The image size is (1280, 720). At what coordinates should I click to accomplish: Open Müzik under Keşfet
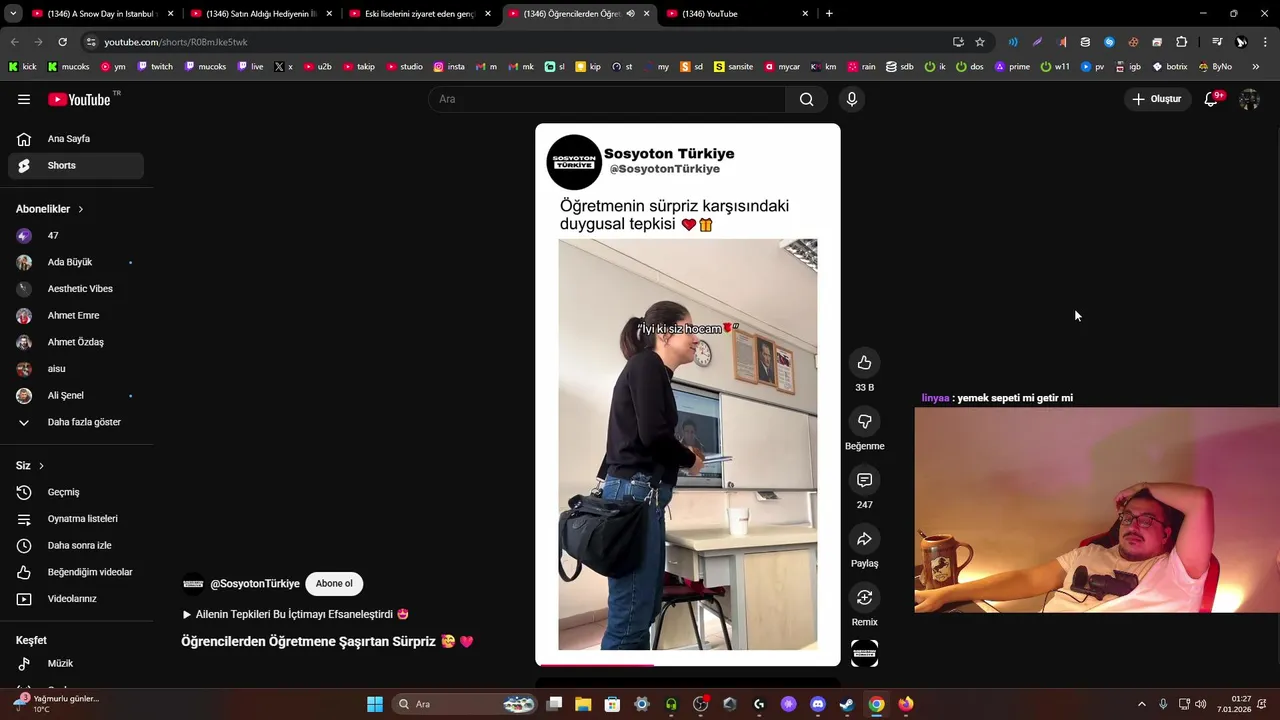tap(76, 664)
